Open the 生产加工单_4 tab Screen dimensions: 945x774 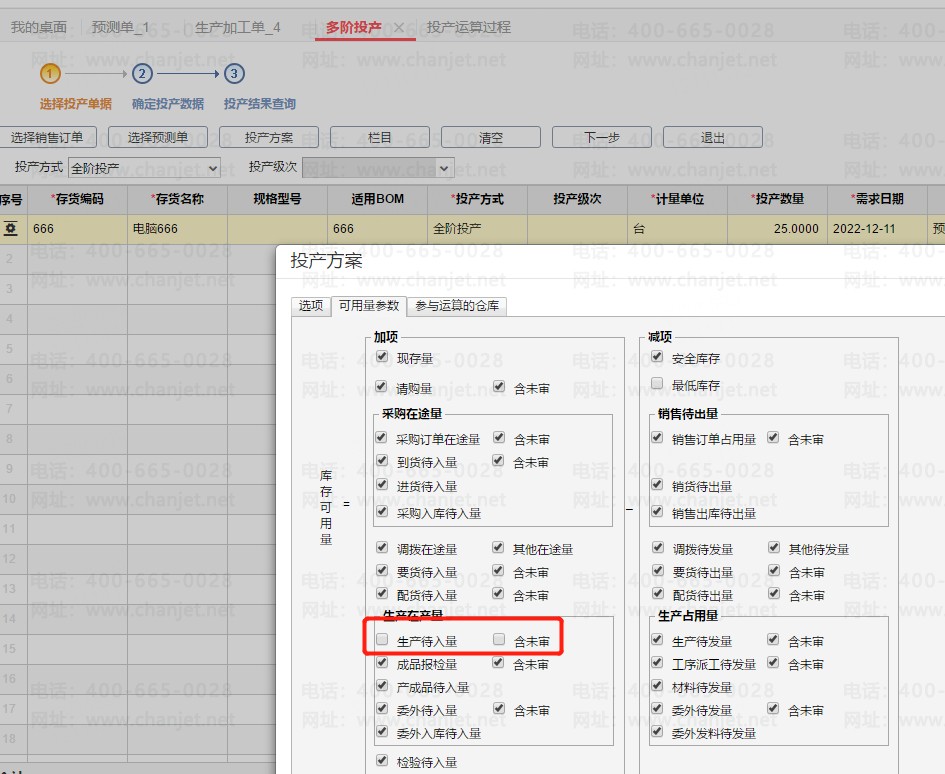coord(238,27)
